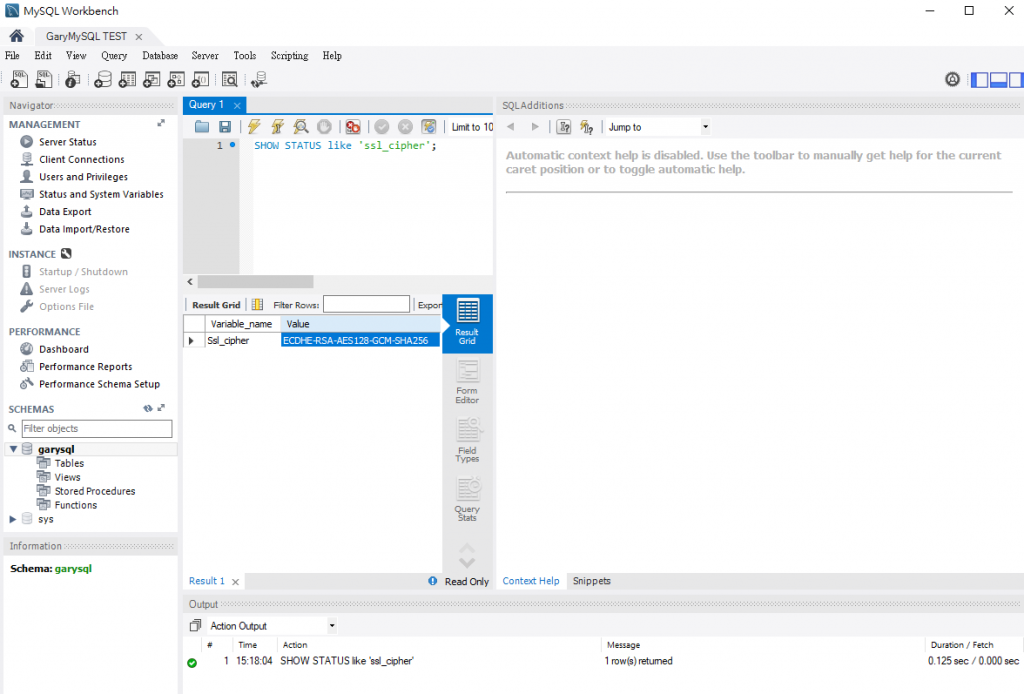Close the Result 1 tab

click(x=236, y=581)
